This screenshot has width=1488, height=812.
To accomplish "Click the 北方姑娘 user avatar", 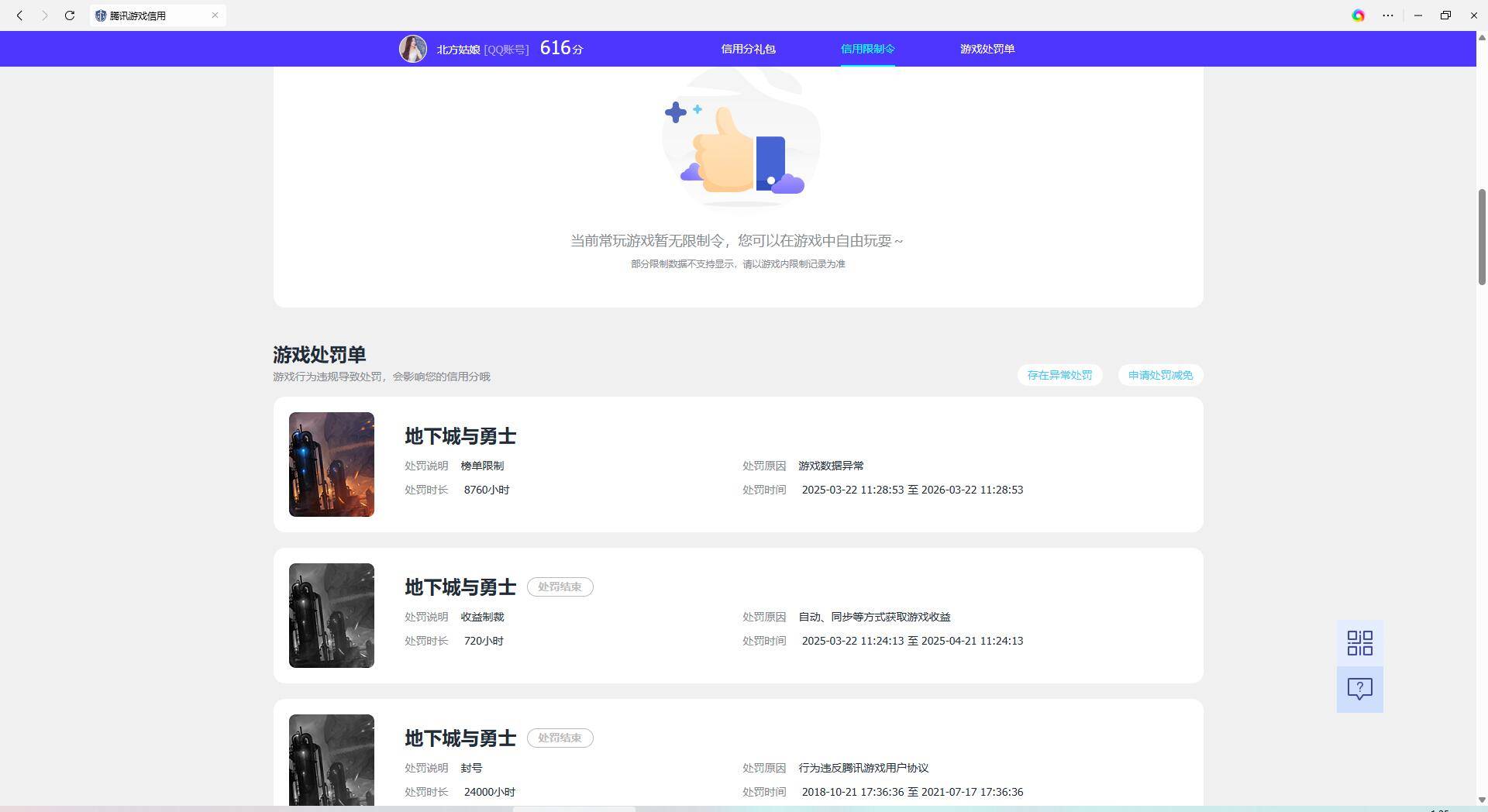I will [x=412, y=49].
